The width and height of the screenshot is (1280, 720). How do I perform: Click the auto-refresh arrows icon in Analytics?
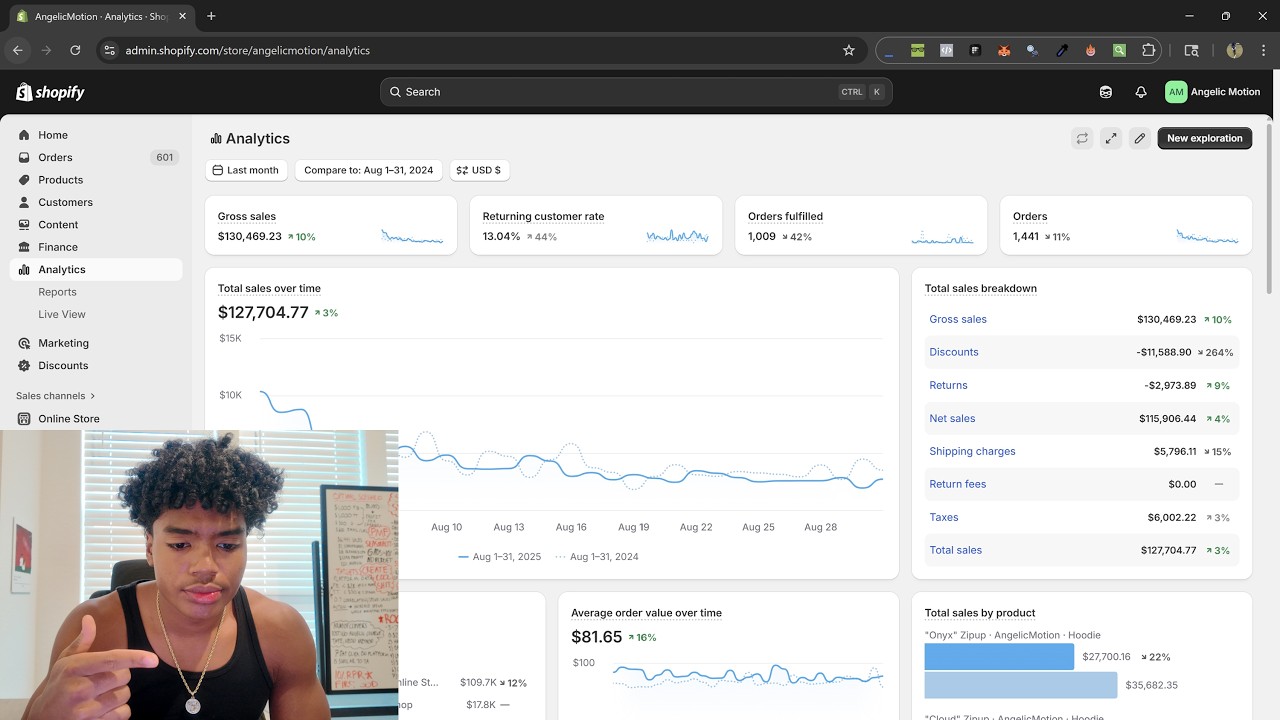[1082, 139]
